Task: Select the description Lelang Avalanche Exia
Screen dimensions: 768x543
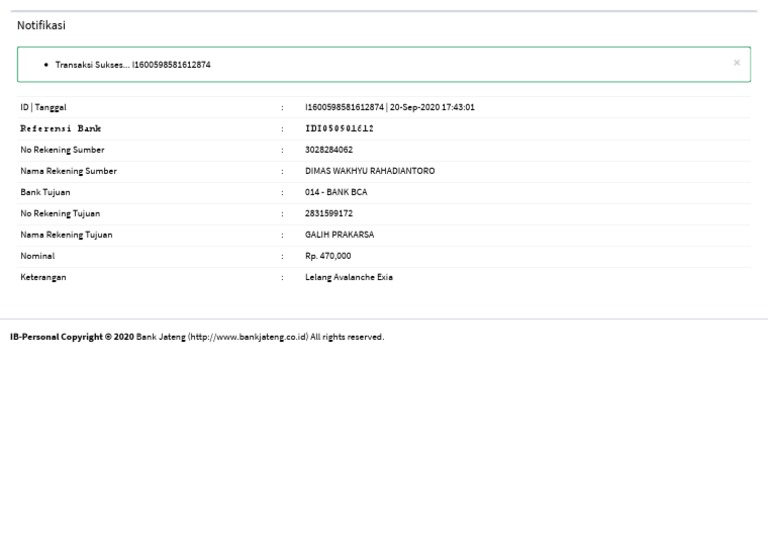Action: click(x=349, y=277)
